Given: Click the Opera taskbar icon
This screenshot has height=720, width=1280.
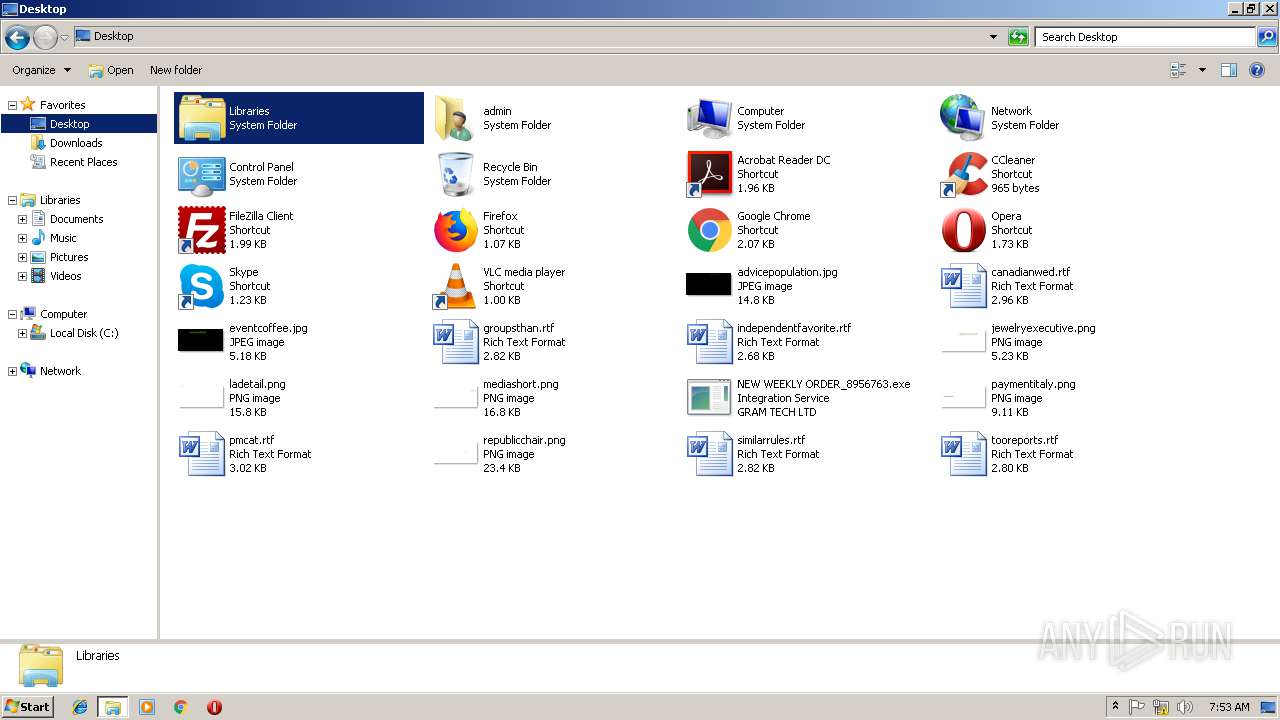Looking at the screenshot, I should pos(214,707).
